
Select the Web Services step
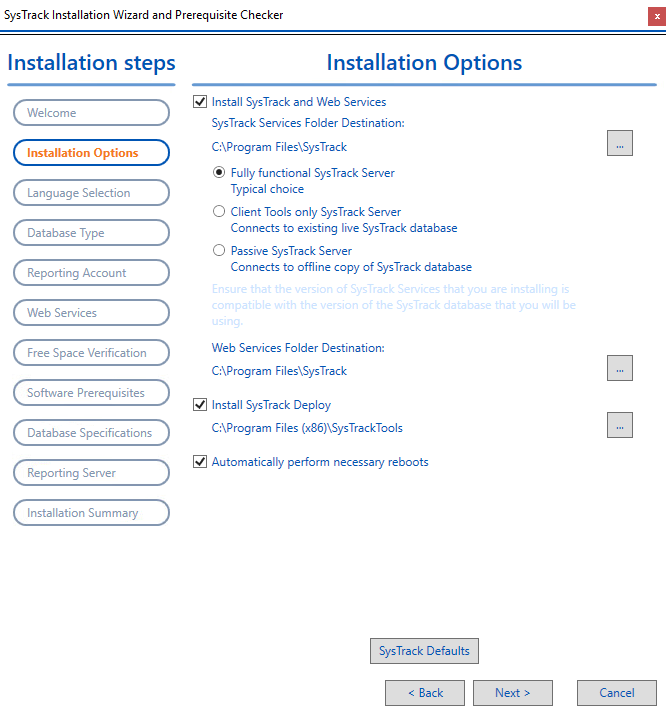pyautogui.click(x=91, y=313)
